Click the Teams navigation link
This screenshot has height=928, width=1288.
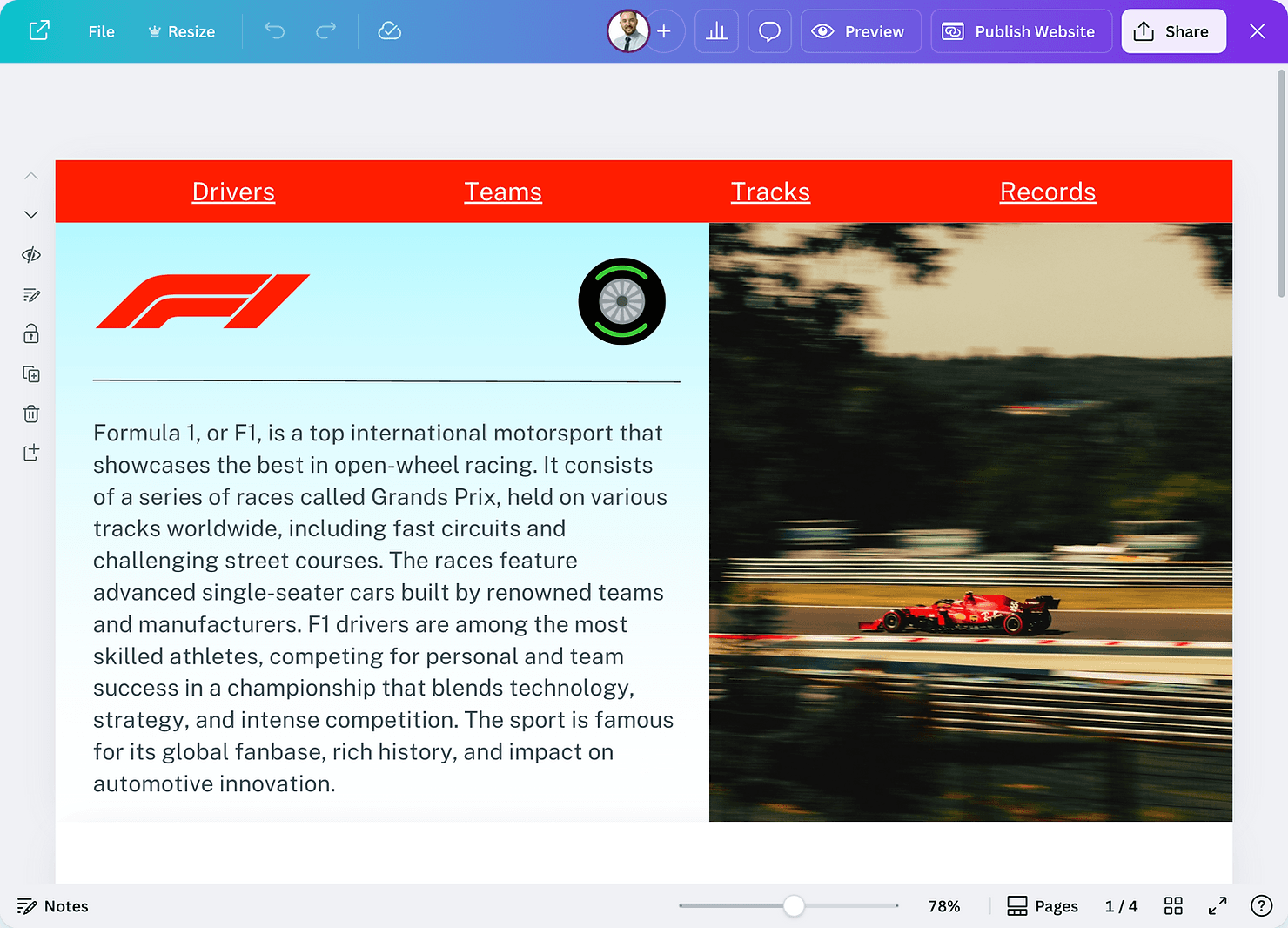tap(503, 192)
